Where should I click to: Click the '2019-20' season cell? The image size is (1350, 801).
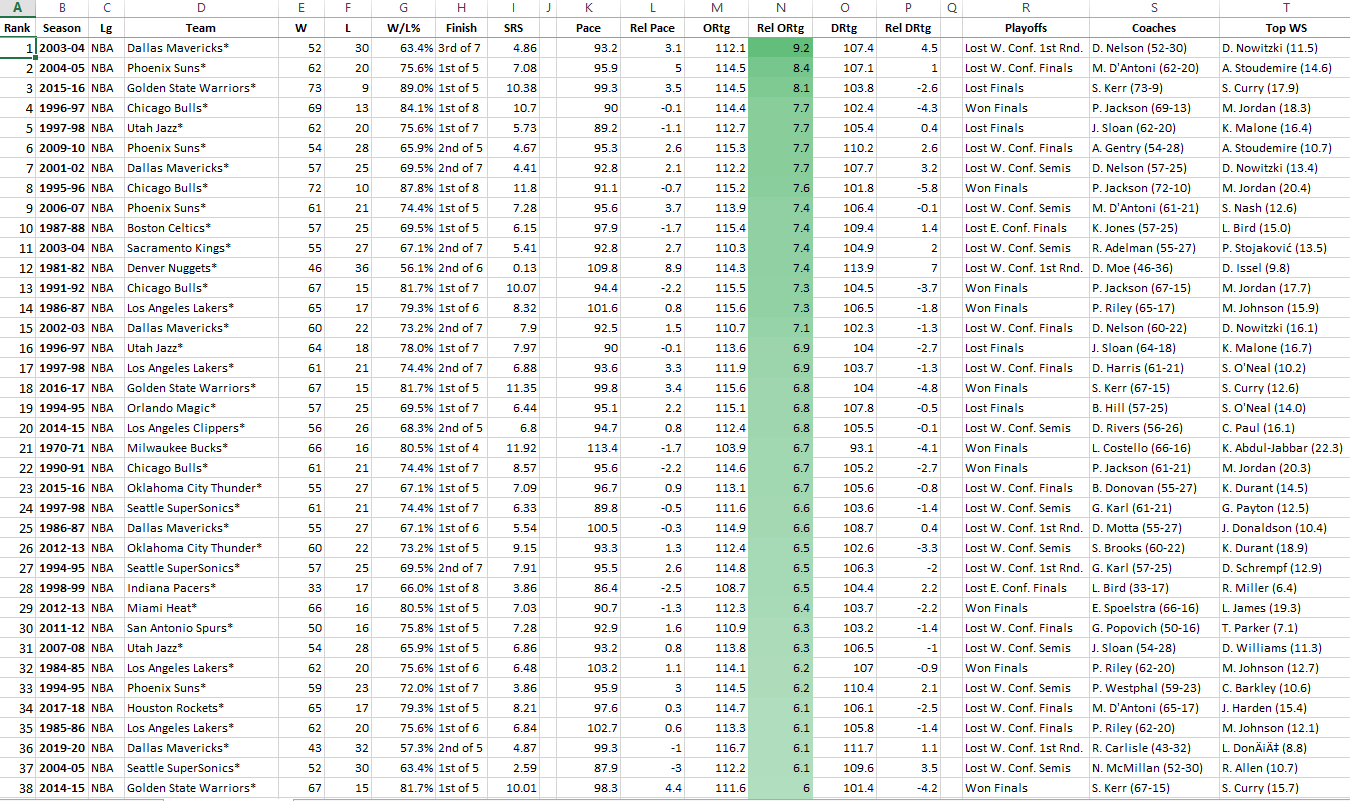click(x=62, y=748)
